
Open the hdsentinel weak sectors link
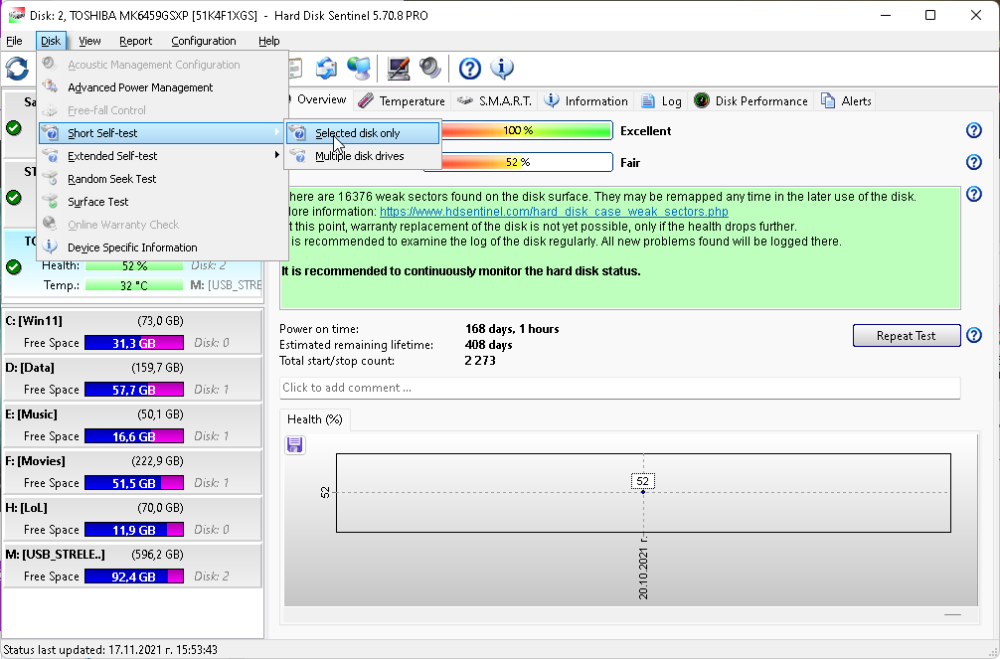point(554,211)
